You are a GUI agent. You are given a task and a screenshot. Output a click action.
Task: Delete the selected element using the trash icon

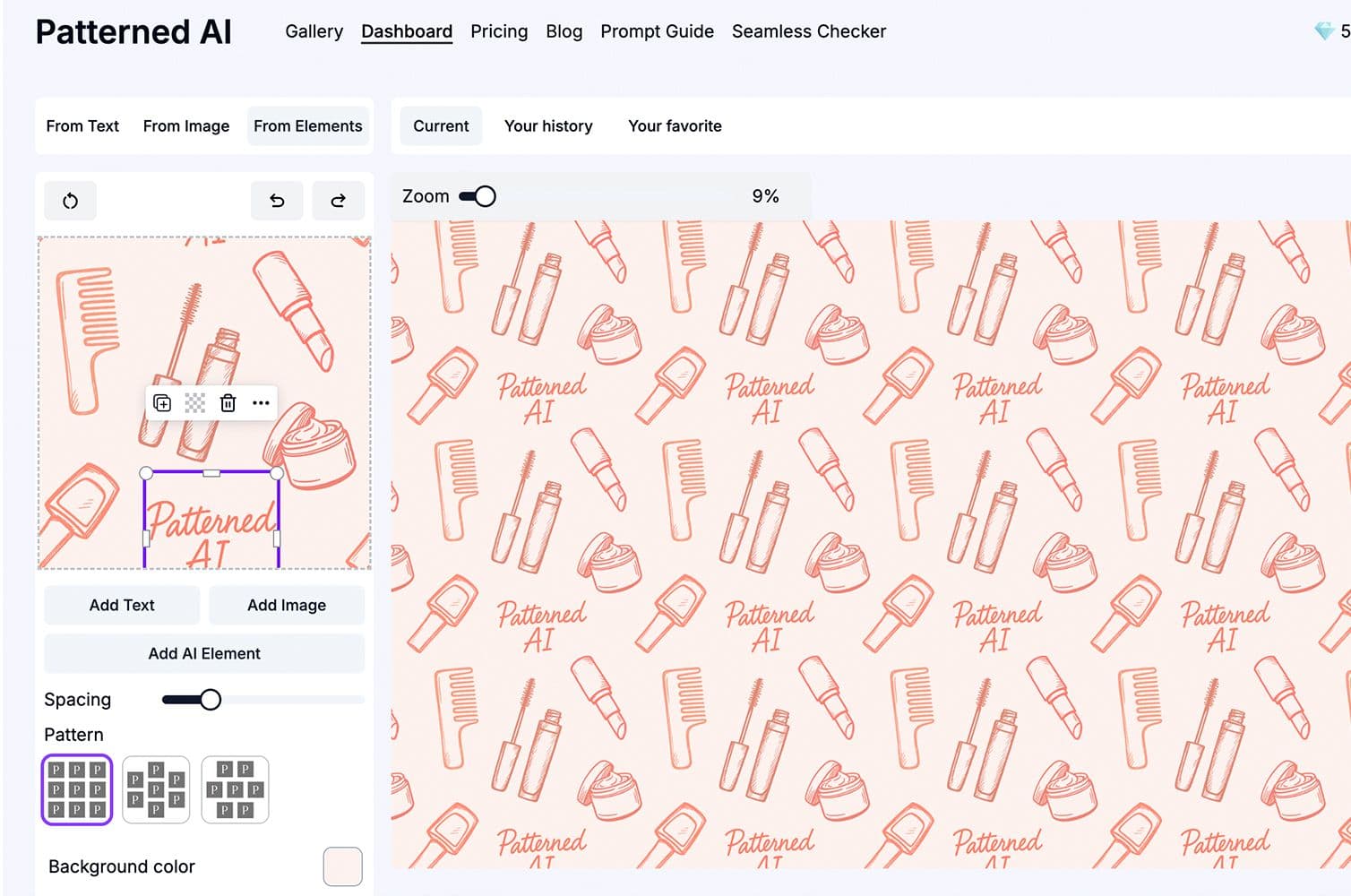228,403
